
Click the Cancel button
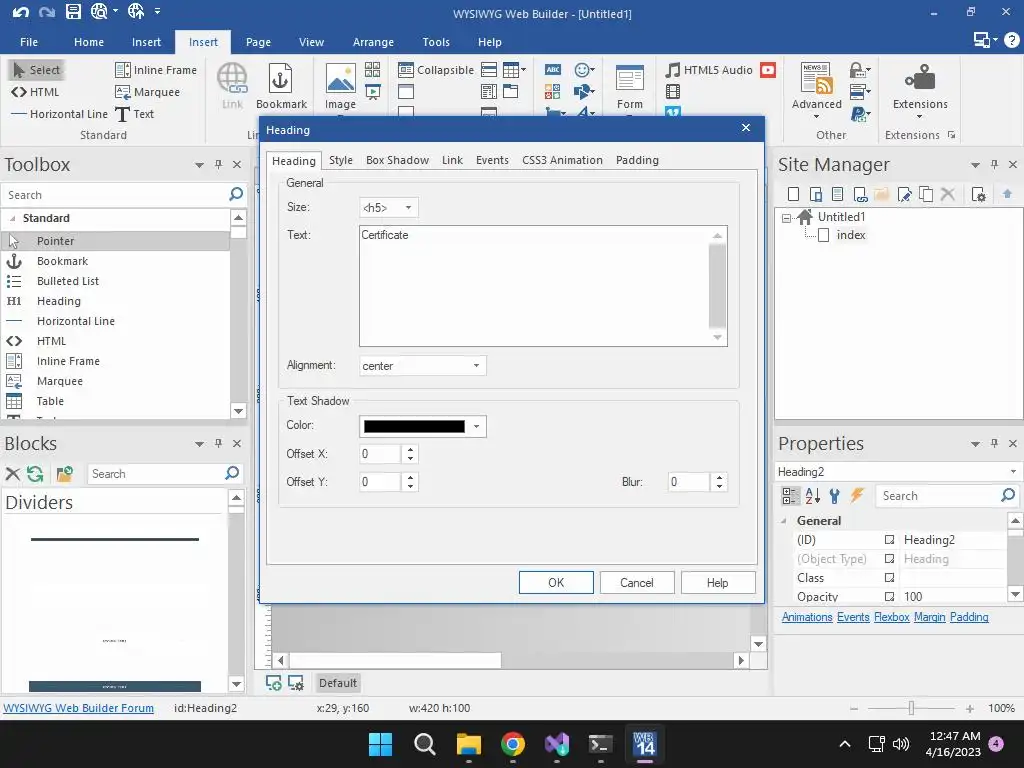pos(637,583)
